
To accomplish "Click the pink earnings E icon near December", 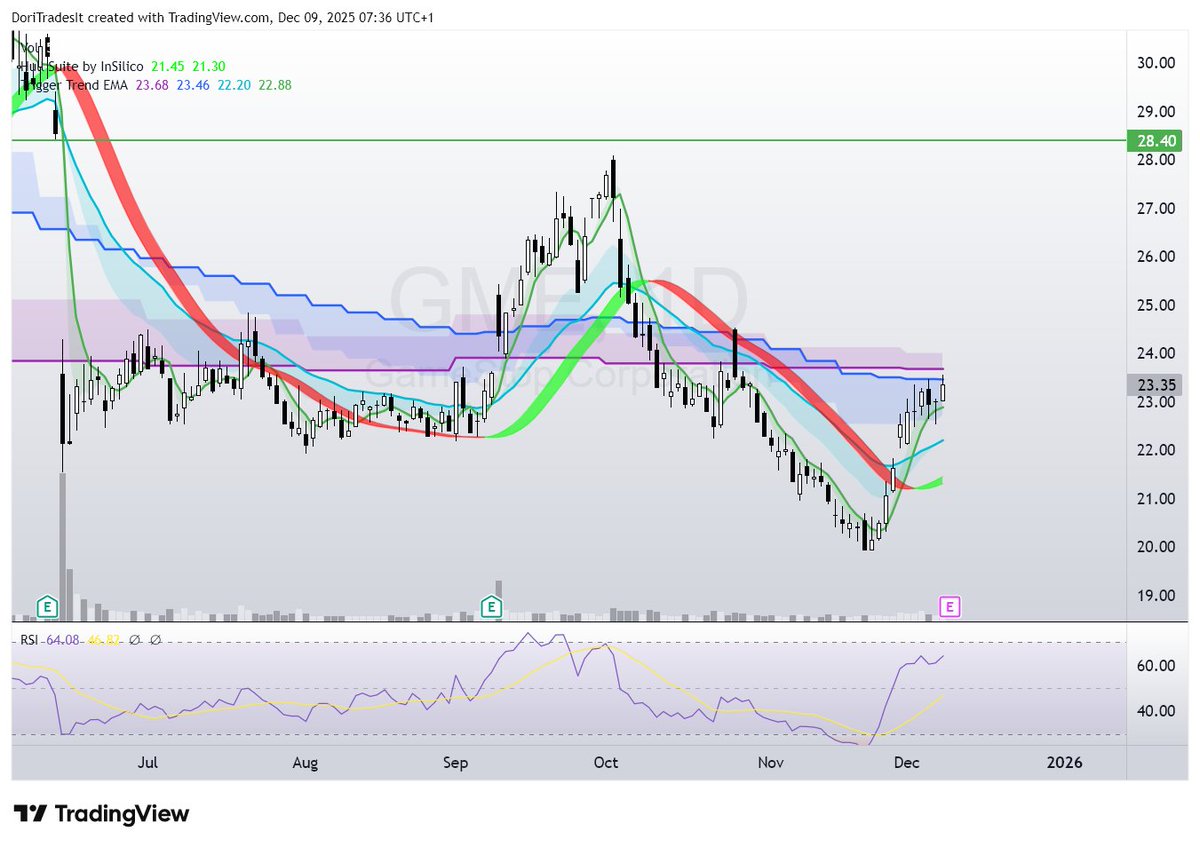I will point(948,607).
